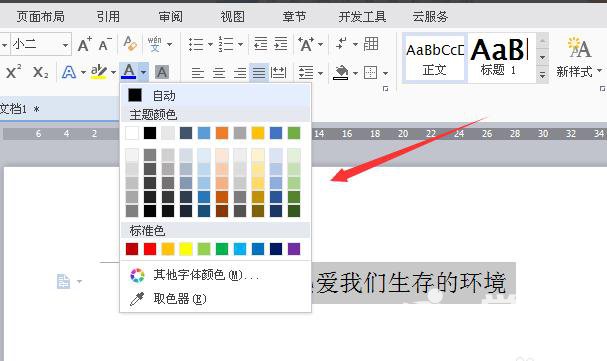Pick the standard yellow color swatch
This screenshot has height=361, width=607.
[x=186, y=249]
